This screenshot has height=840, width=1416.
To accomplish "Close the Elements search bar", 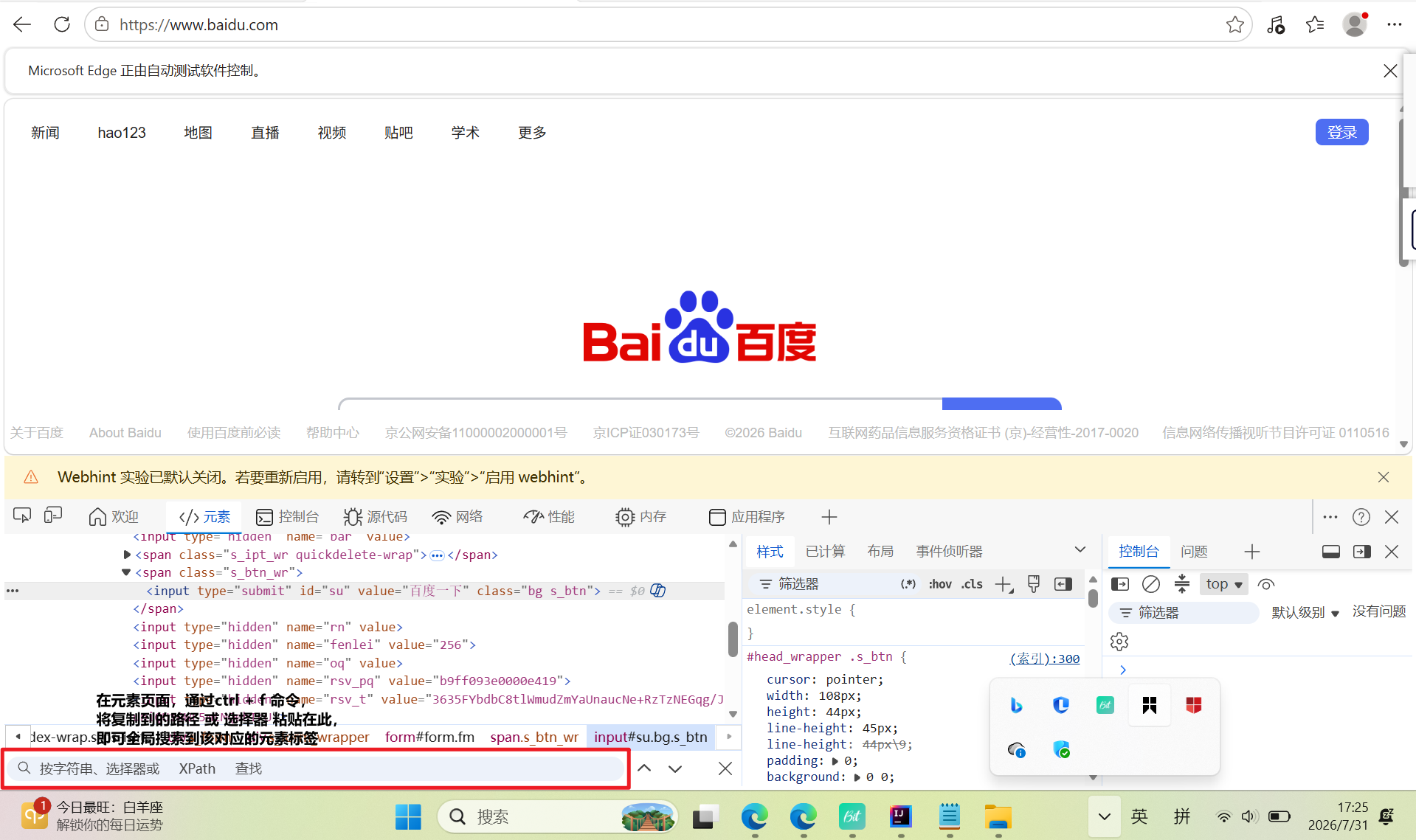I will point(725,768).
